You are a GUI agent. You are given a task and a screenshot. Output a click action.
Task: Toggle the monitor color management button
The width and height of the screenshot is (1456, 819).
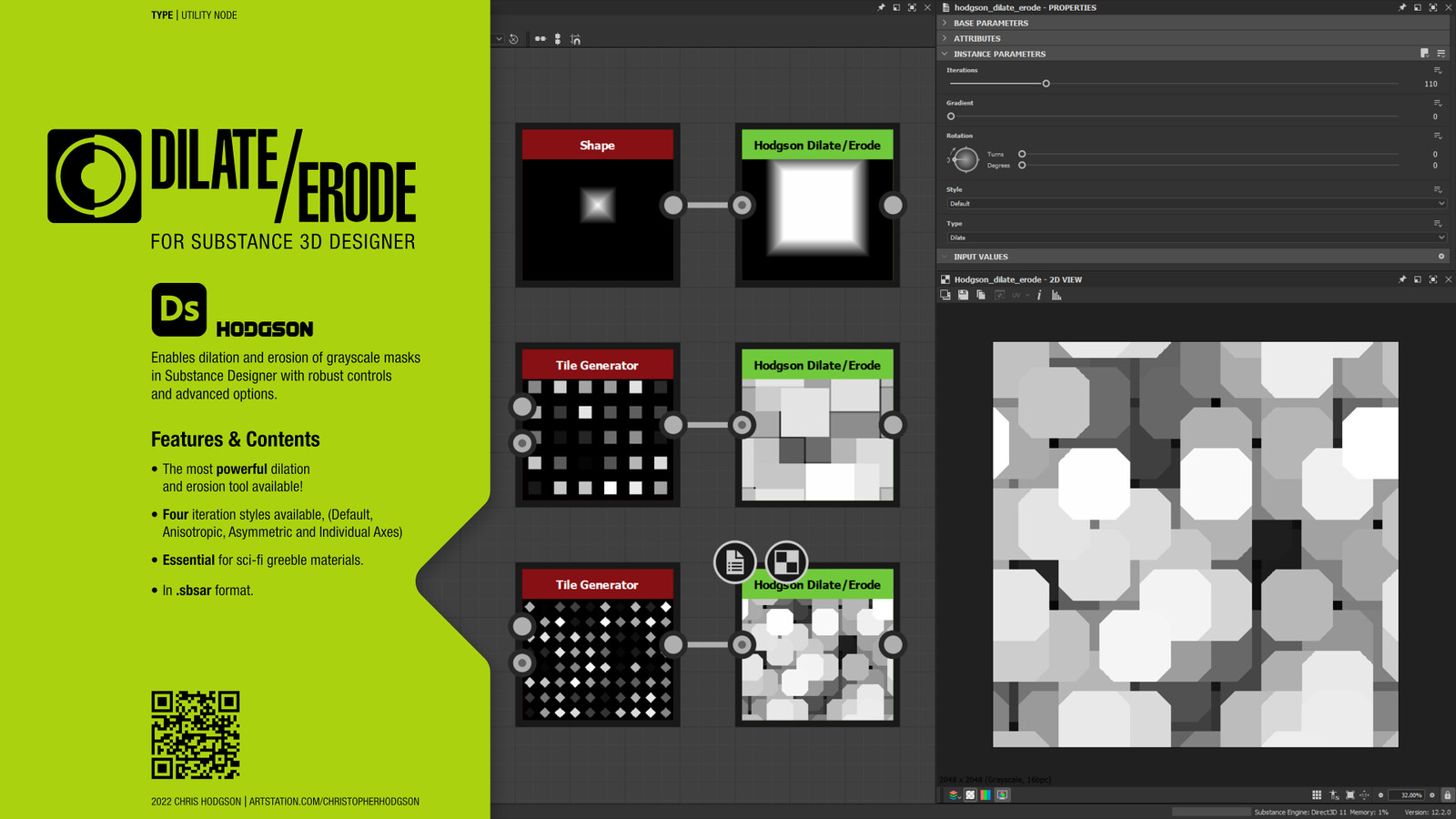click(1002, 794)
